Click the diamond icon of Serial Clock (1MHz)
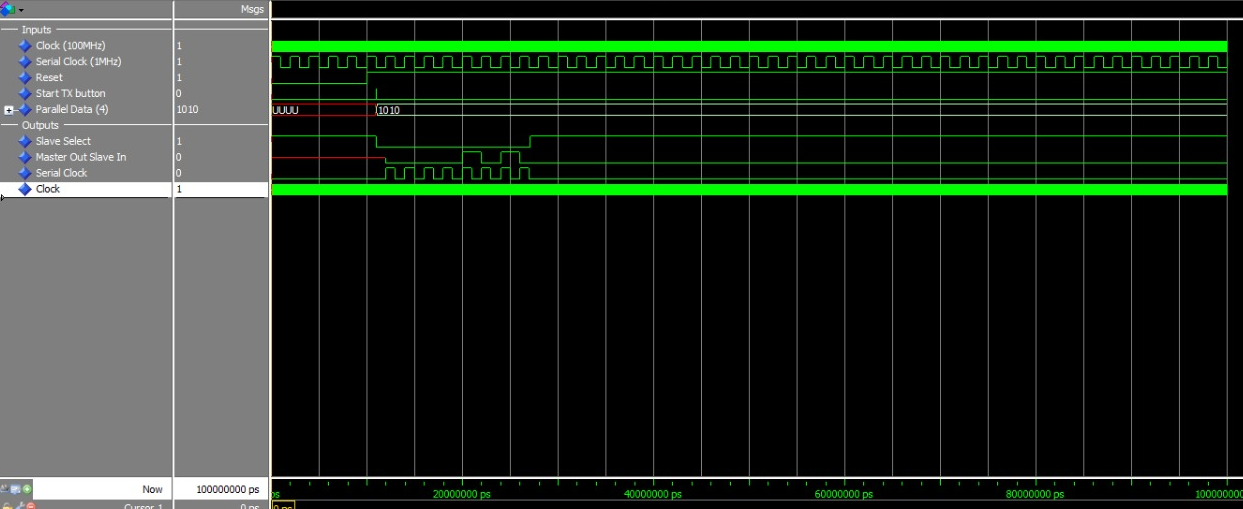The width and height of the screenshot is (1243, 509). tap(25, 62)
